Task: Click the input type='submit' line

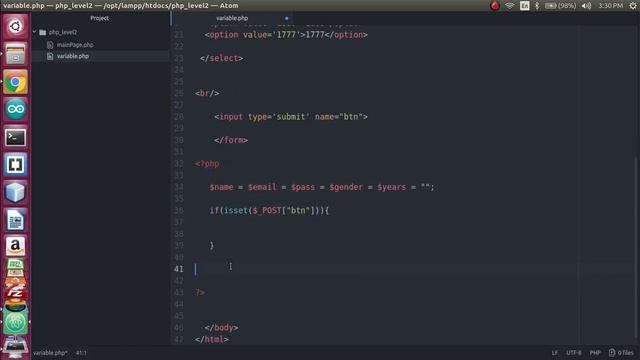Action: [291, 117]
